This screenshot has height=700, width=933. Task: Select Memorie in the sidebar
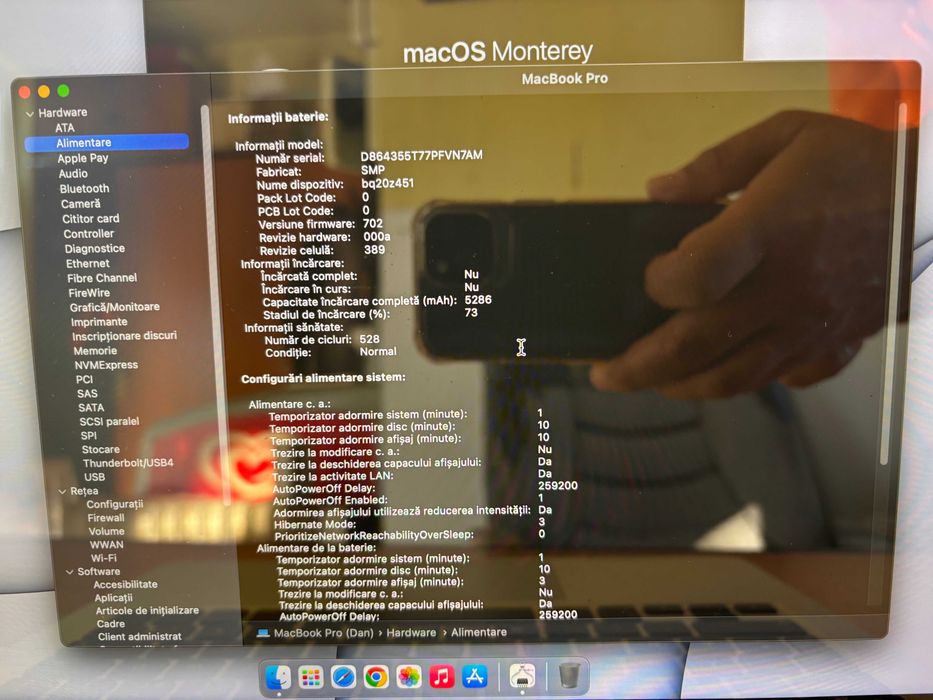pyautogui.click(x=95, y=351)
